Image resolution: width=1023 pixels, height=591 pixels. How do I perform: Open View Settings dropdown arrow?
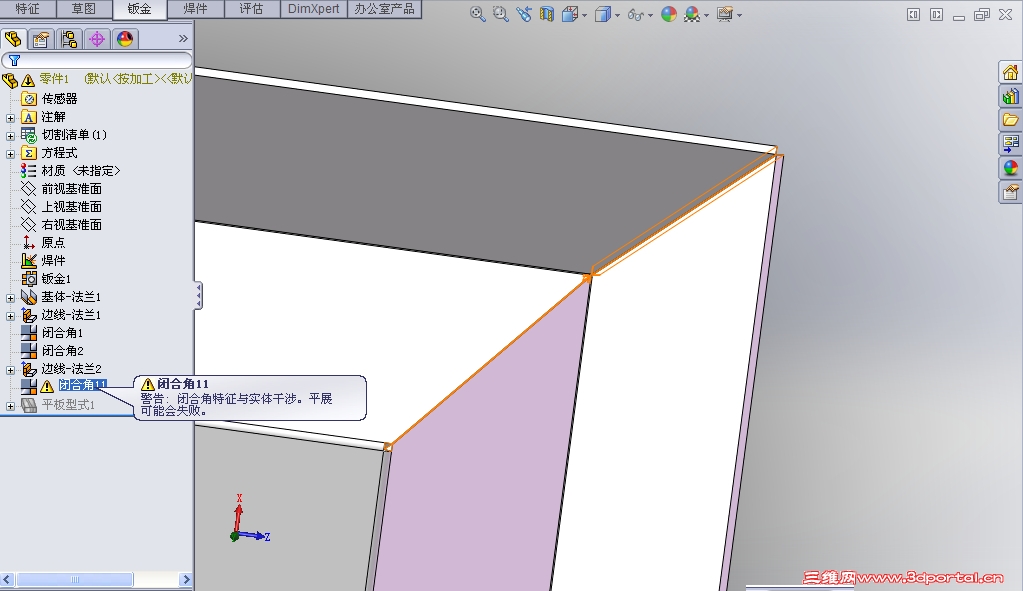[739, 15]
